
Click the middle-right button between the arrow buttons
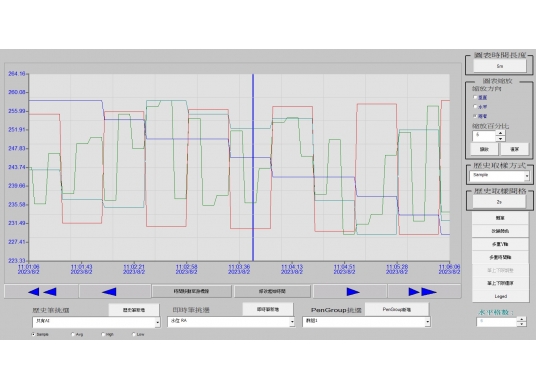pos(272,292)
